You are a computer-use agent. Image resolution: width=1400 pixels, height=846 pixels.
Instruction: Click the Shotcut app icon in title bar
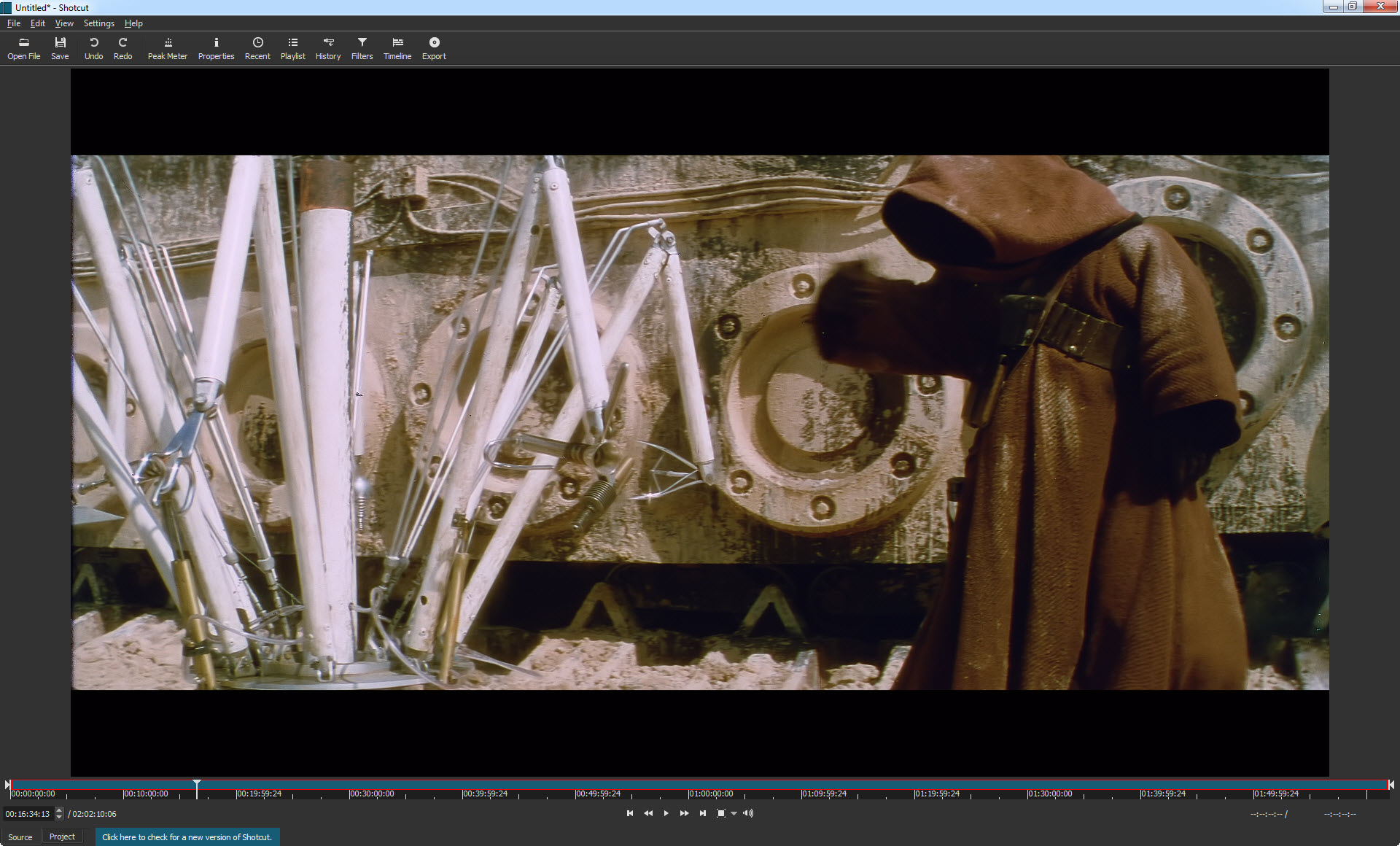coord(7,7)
